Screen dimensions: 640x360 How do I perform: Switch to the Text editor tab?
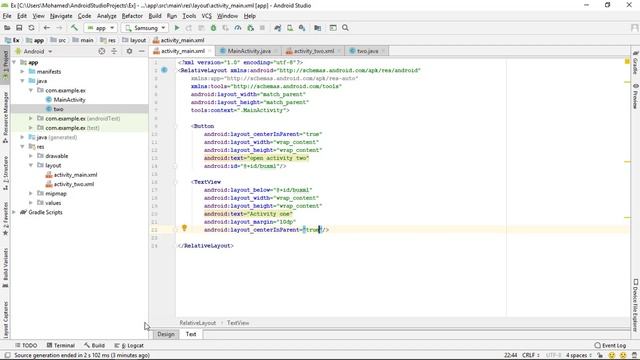[x=191, y=334]
